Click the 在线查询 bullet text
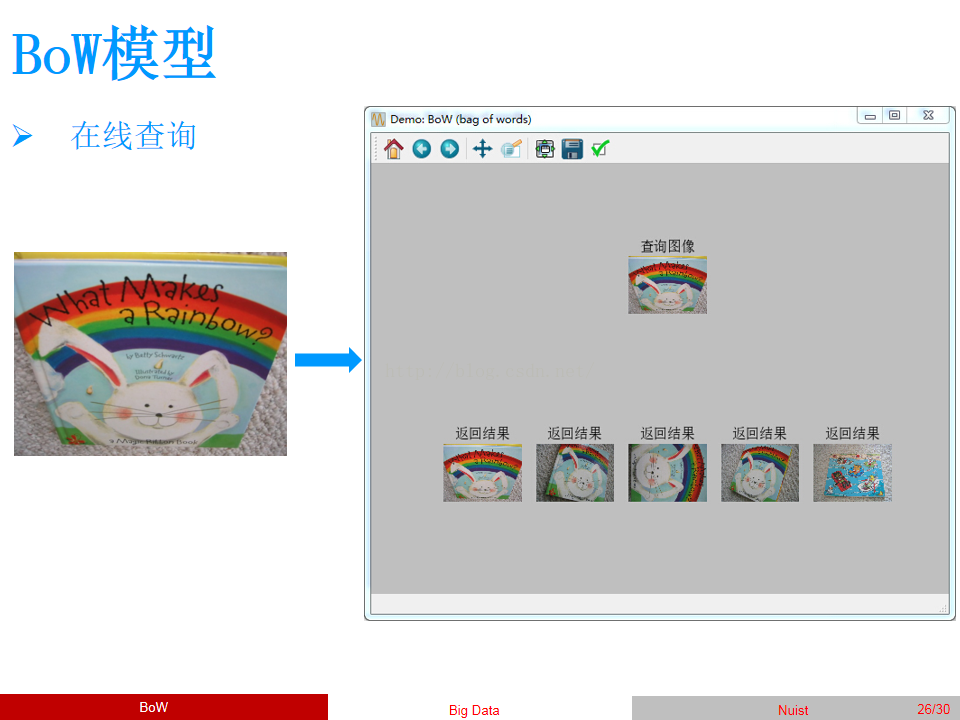 [x=133, y=135]
